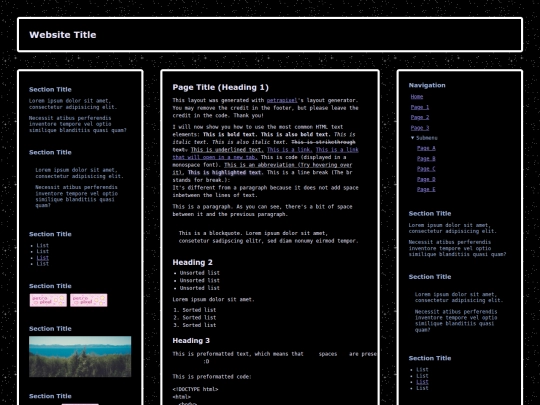The height and width of the screenshot is (405, 540).
Task: Visit Page 3 navigation link
Action: point(420,128)
